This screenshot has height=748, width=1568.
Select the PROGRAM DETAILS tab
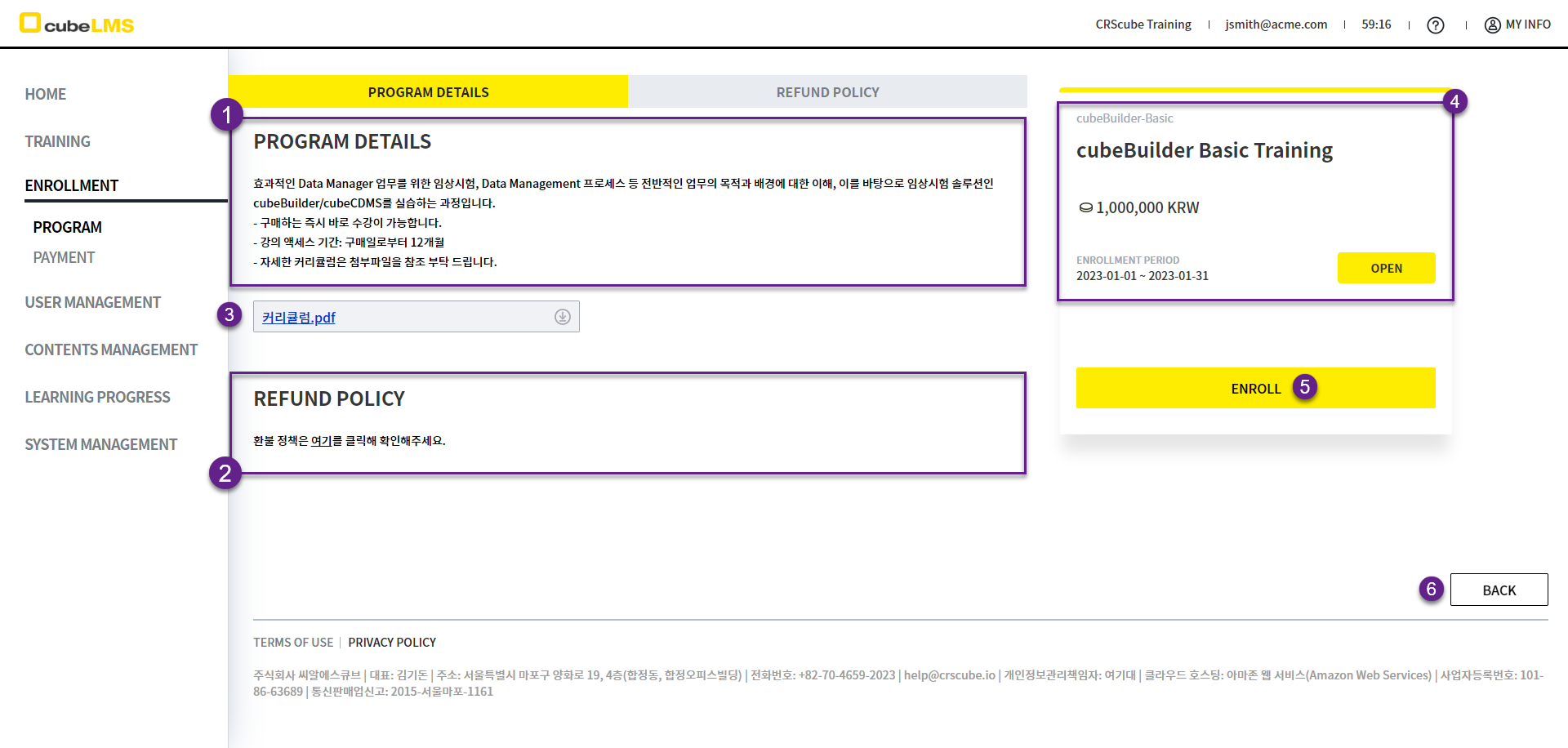(x=428, y=92)
